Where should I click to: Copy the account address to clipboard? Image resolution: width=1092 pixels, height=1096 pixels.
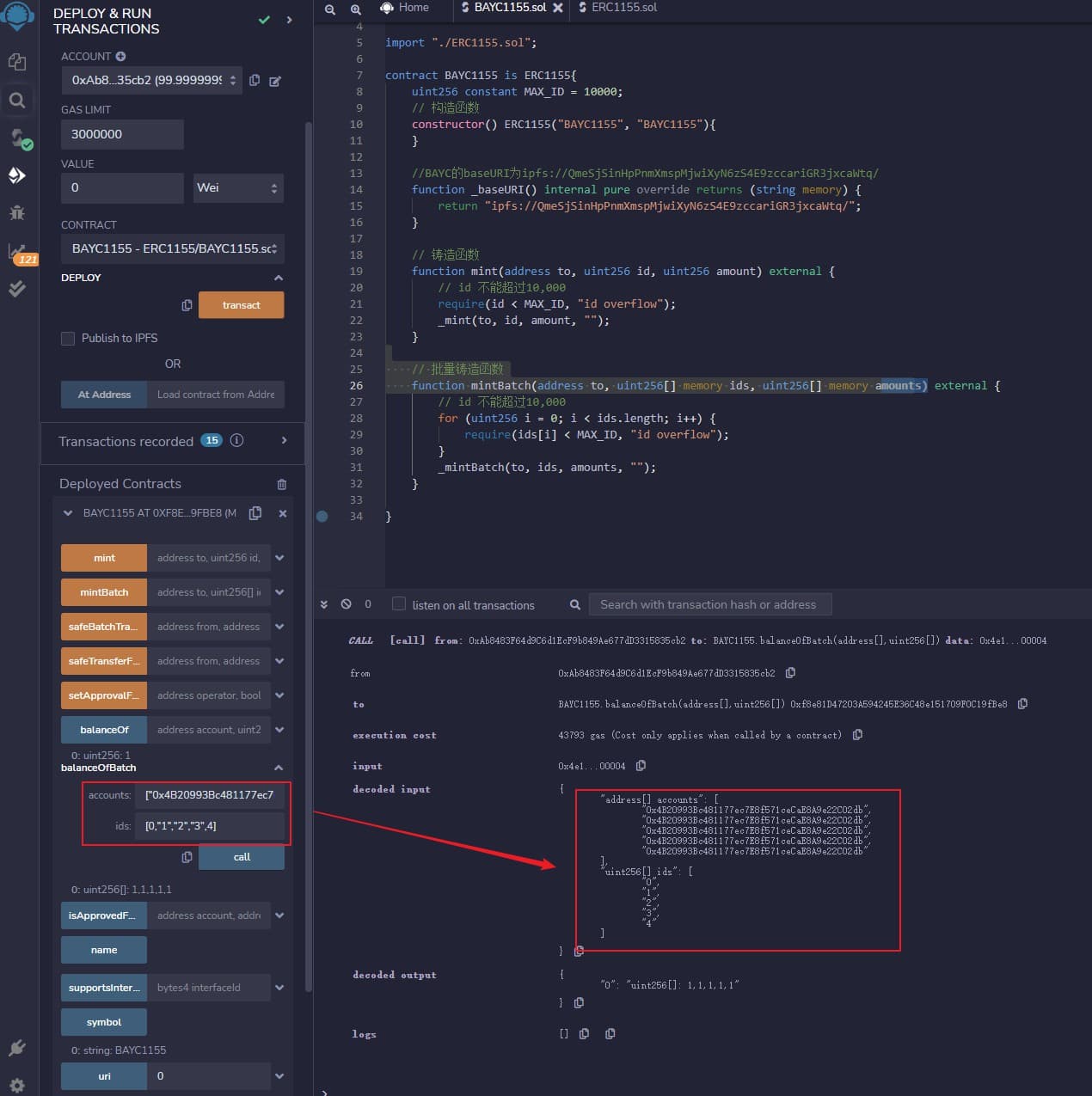255,80
